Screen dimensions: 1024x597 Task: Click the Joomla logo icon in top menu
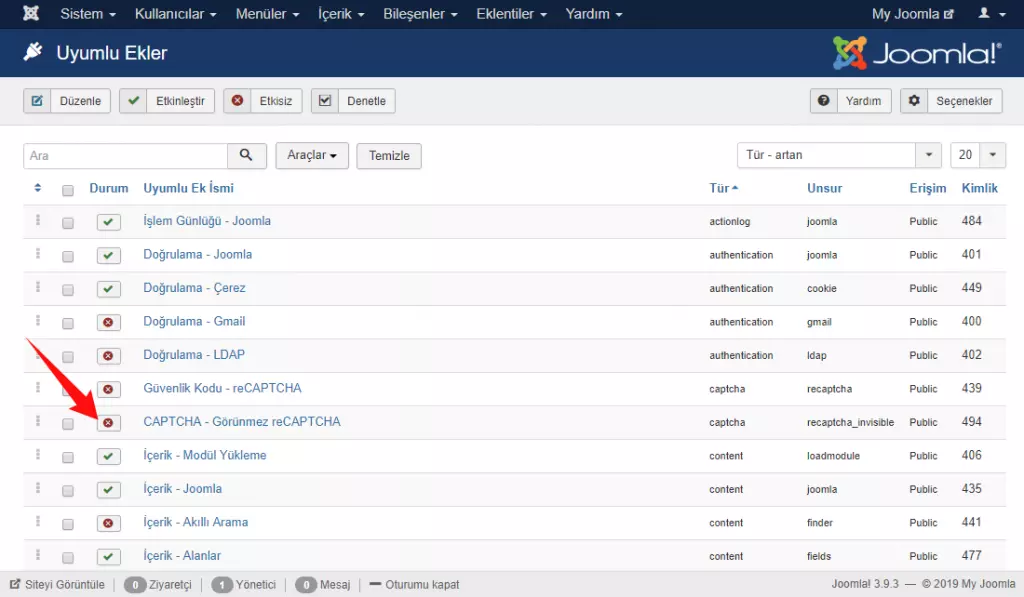31,13
